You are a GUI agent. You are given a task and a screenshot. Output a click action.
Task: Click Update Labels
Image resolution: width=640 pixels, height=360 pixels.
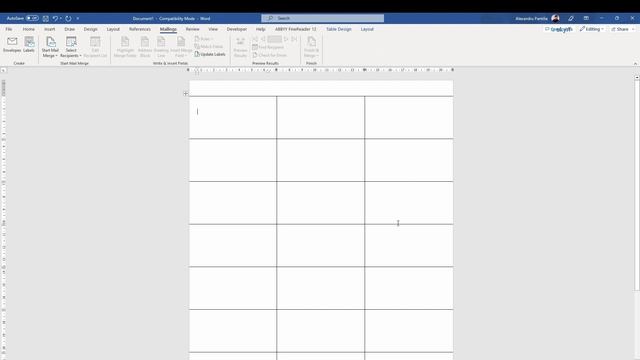[210, 54]
